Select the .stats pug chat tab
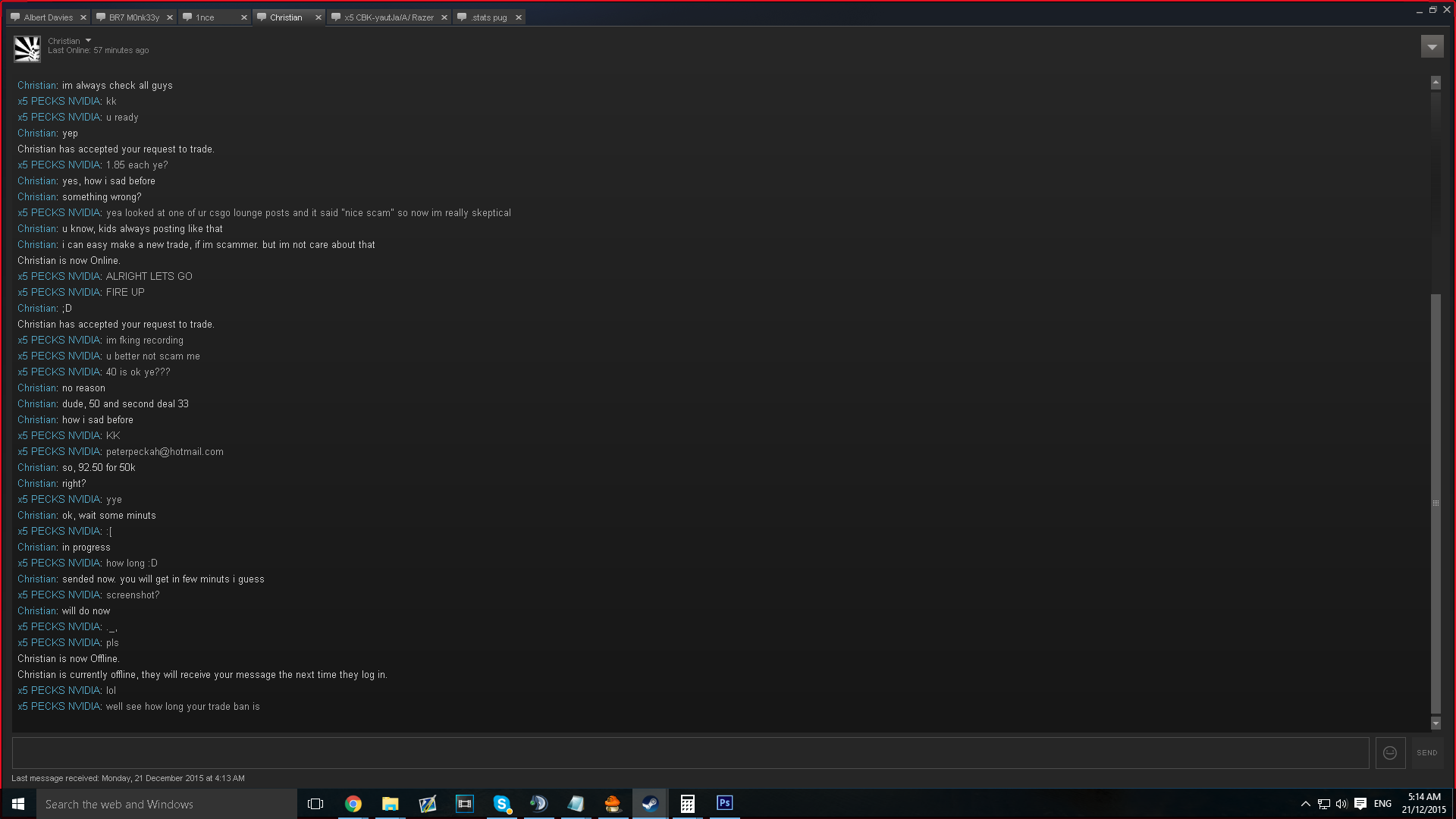The image size is (1456, 819). pos(488,17)
